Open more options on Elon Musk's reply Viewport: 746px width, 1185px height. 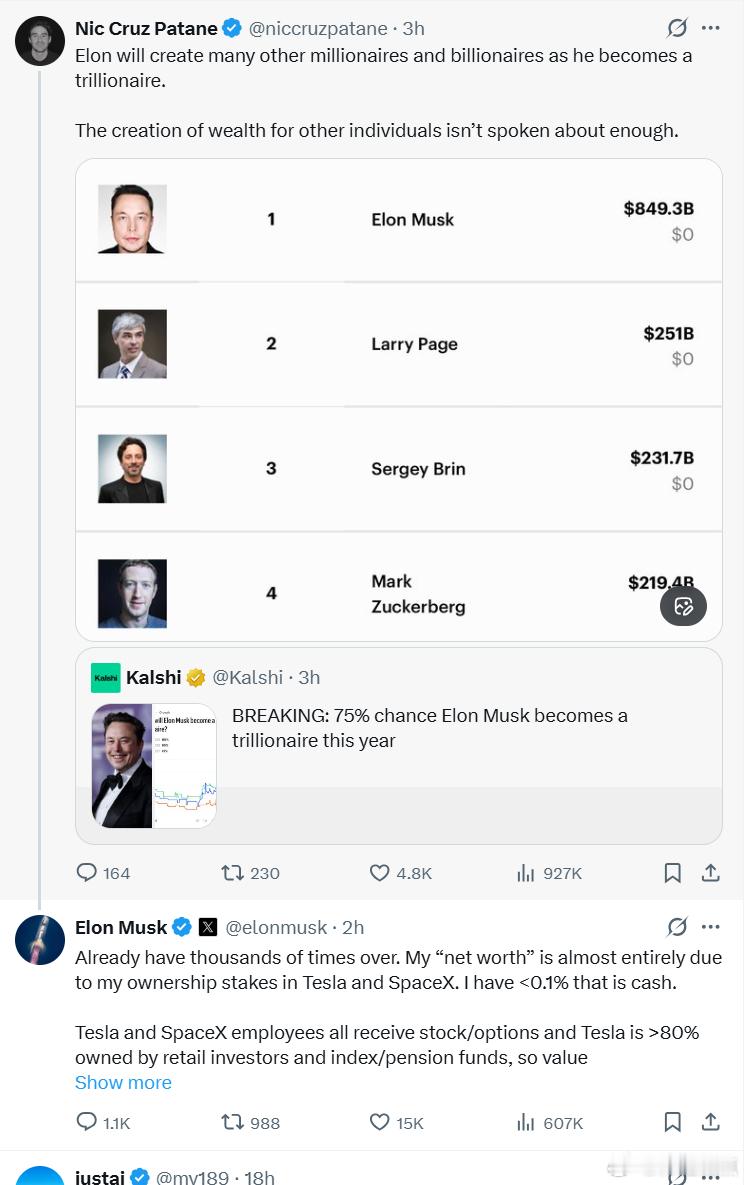point(711,927)
